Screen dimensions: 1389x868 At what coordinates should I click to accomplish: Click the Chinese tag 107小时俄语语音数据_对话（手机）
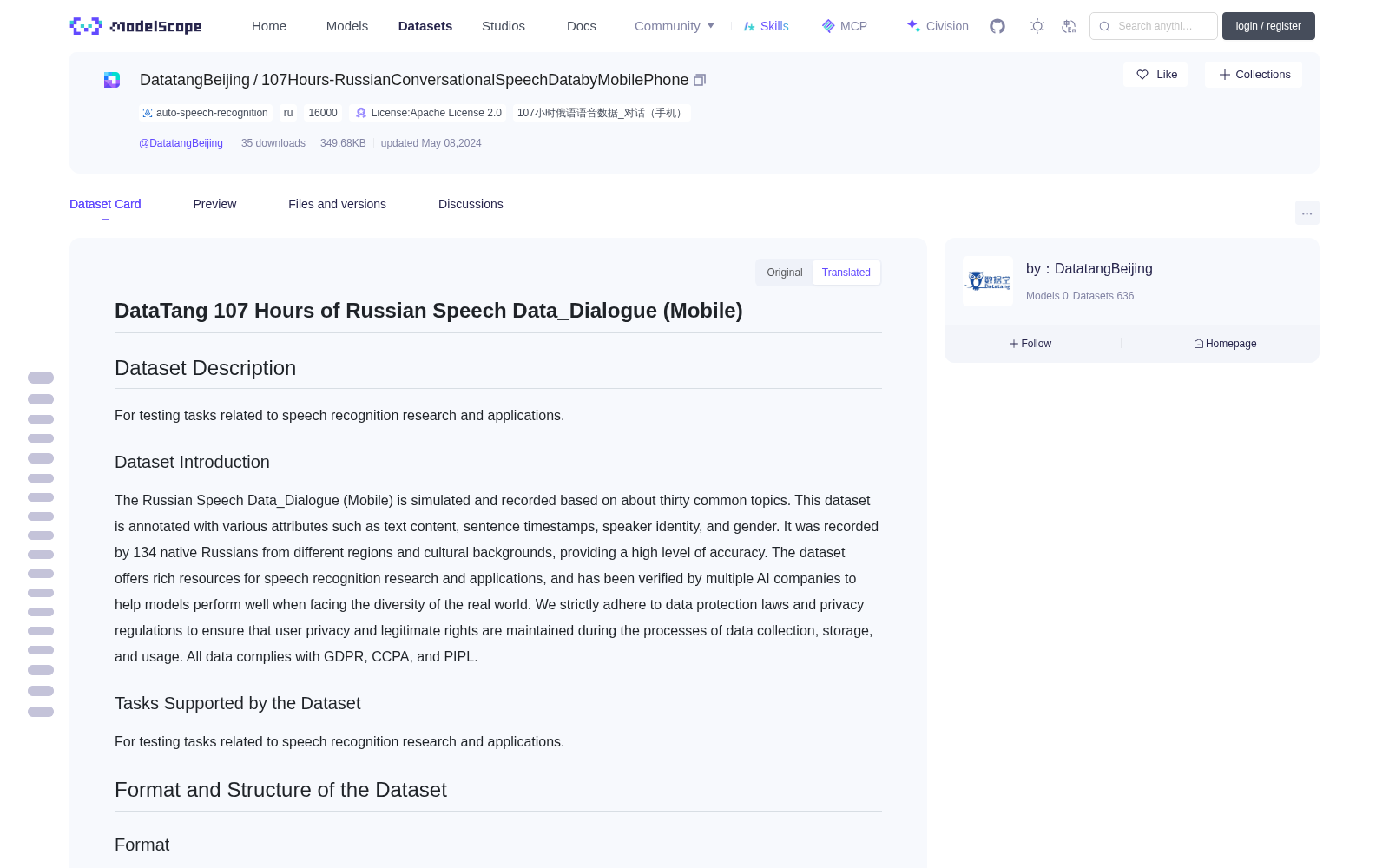[602, 113]
